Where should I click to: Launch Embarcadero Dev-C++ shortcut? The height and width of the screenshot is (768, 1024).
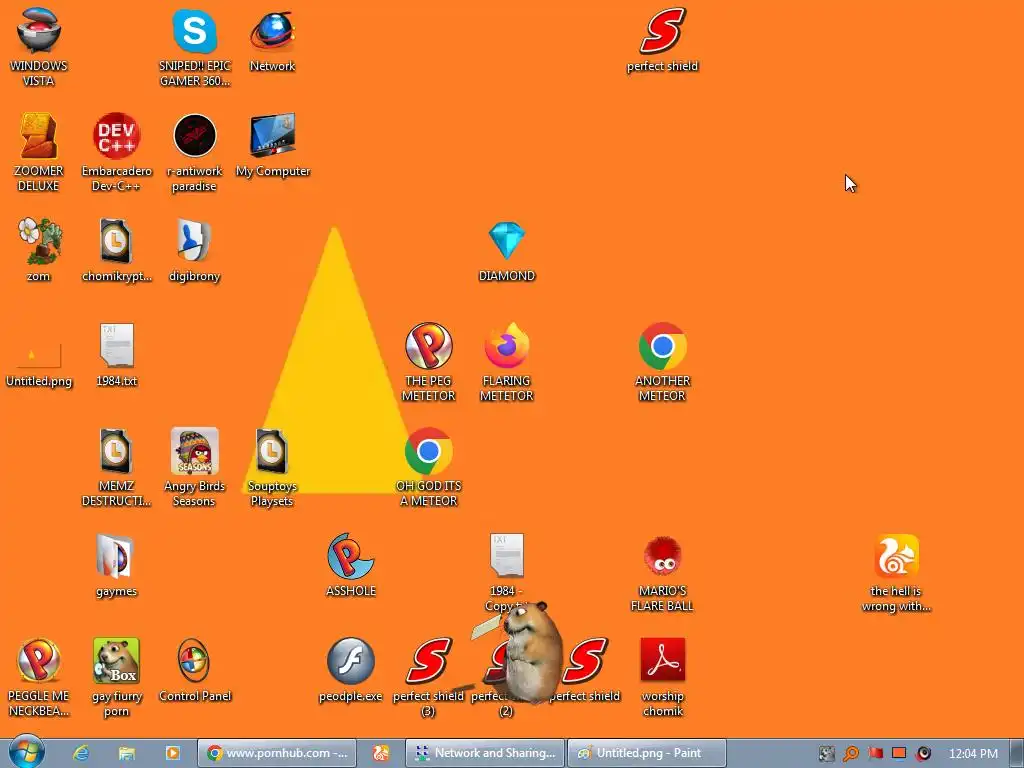116,152
